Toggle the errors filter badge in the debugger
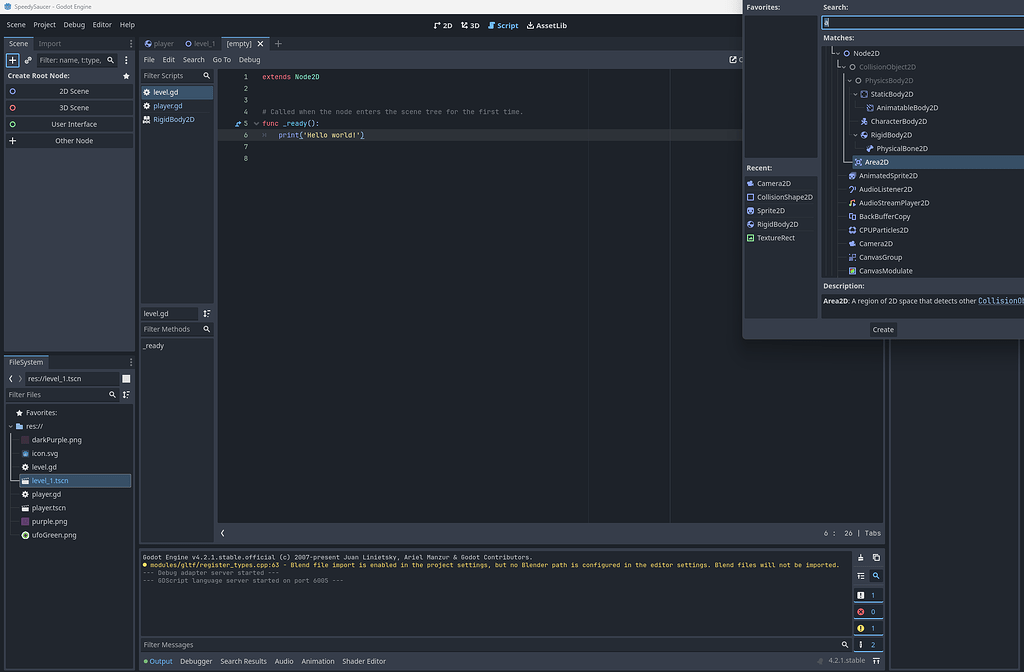 866,611
